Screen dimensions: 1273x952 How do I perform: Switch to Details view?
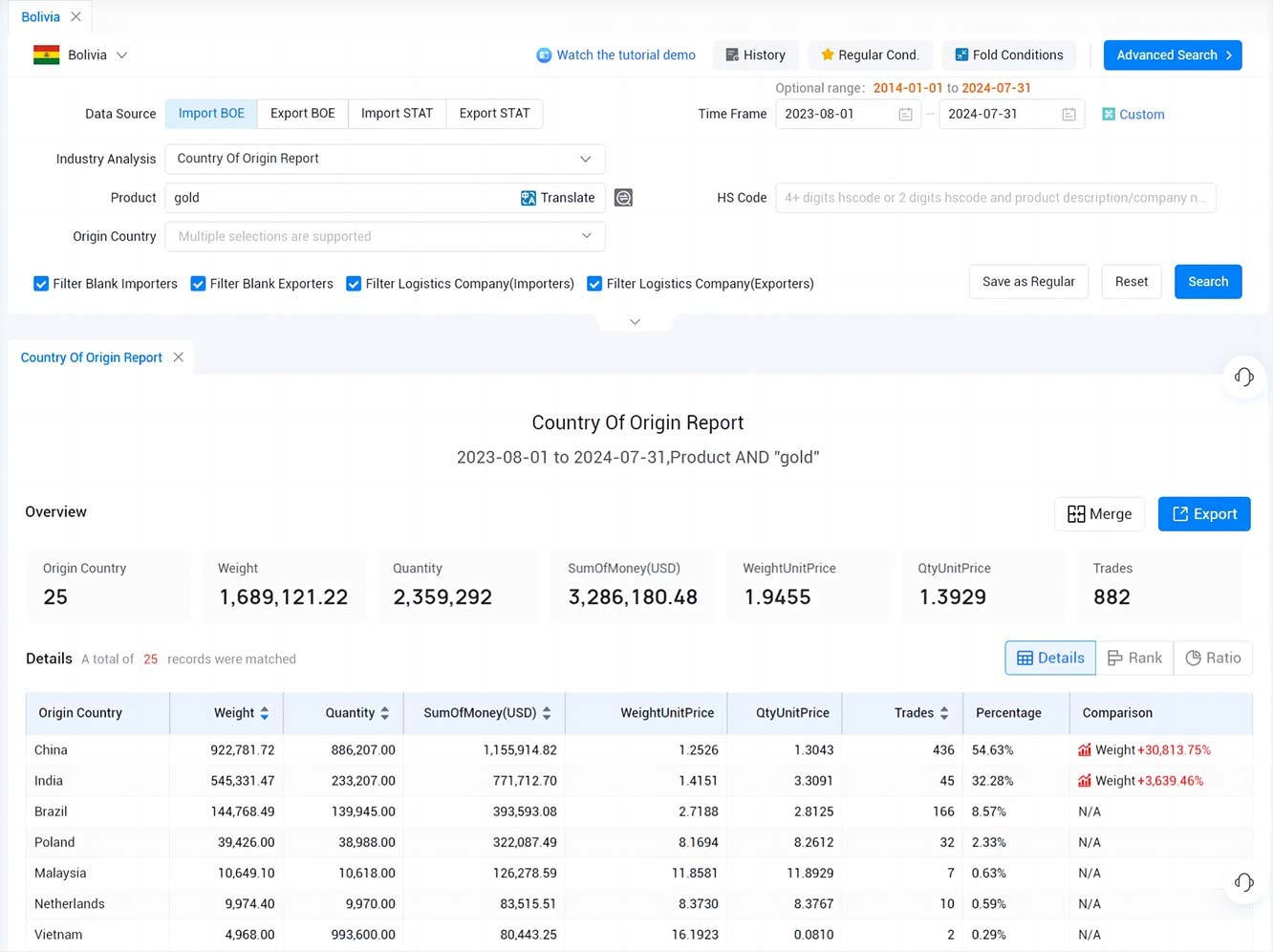coord(1050,658)
